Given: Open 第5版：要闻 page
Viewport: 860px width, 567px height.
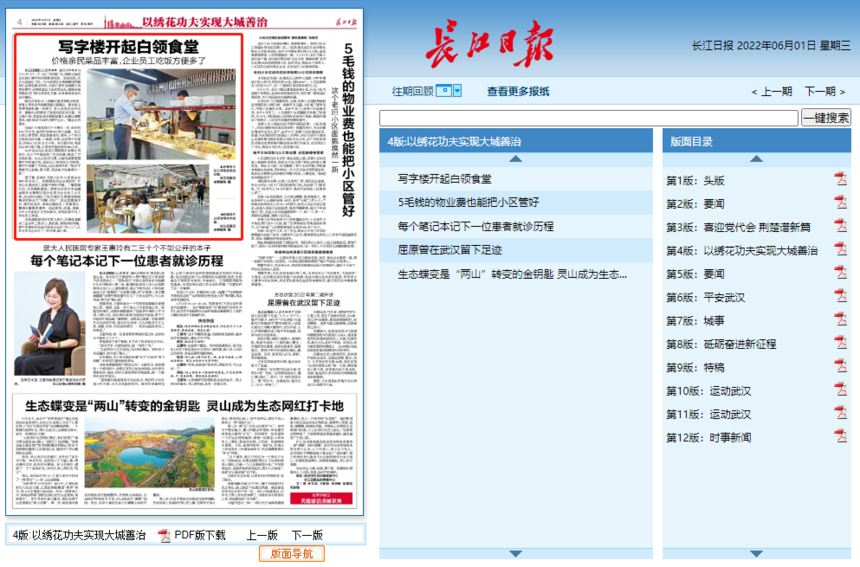Looking at the screenshot, I should (695, 274).
